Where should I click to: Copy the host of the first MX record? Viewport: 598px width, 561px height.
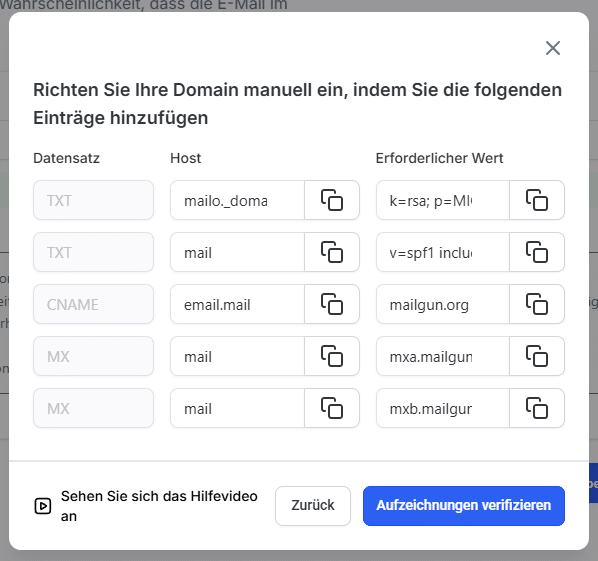[332, 356]
